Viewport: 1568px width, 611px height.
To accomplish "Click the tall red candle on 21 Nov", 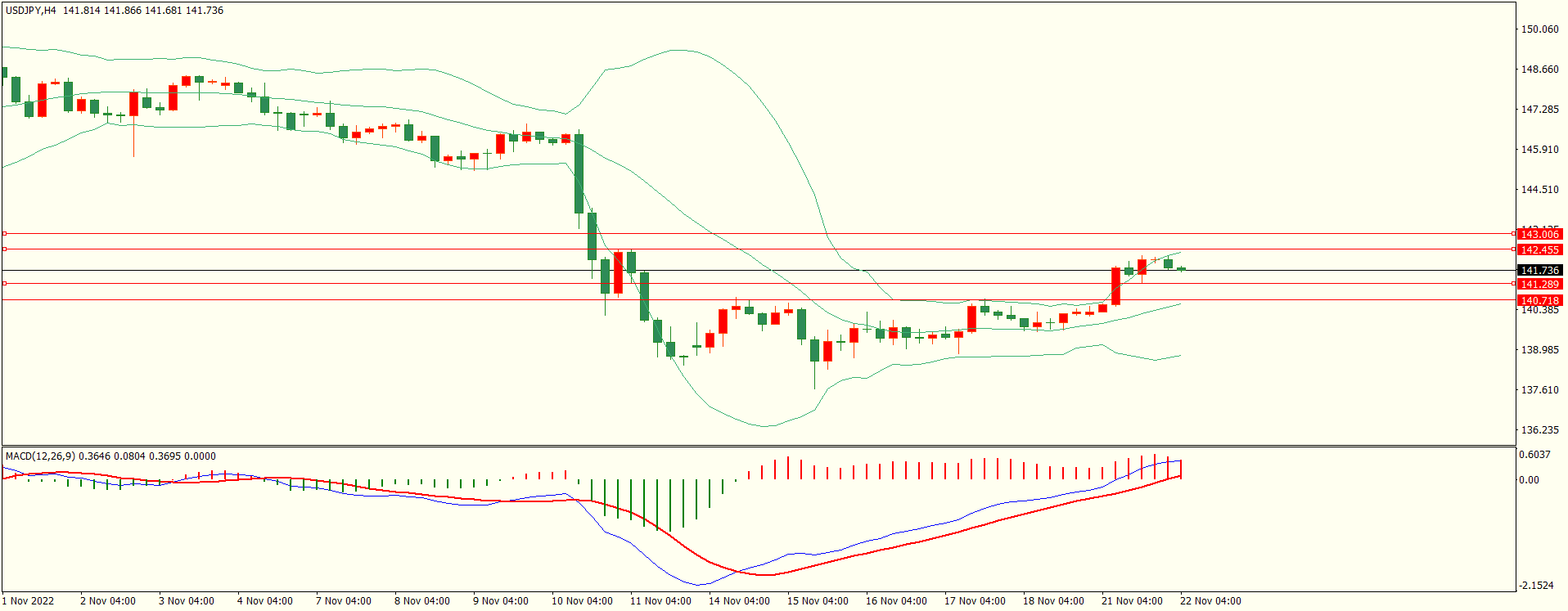I will (x=1115, y=285).
